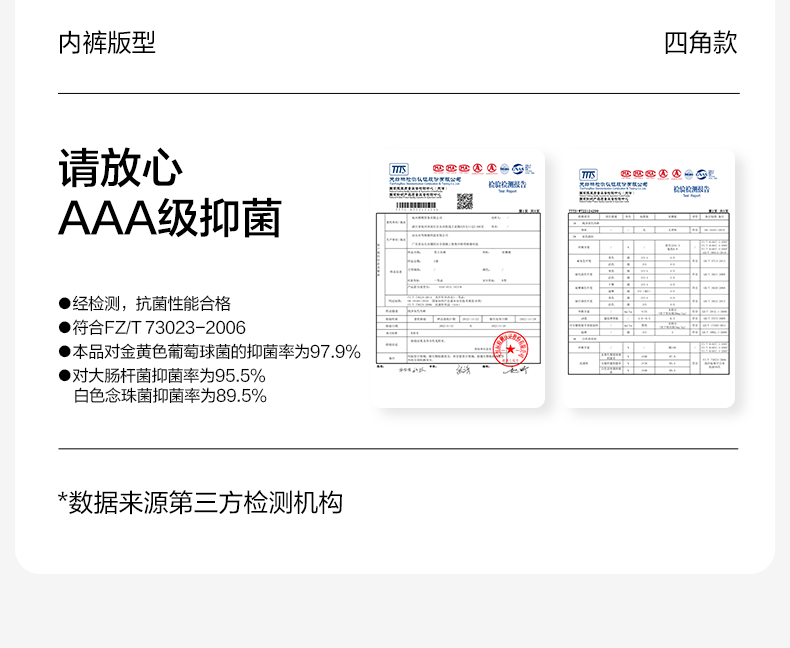Click the red official stamp on first report

click(x=510, y=349)
